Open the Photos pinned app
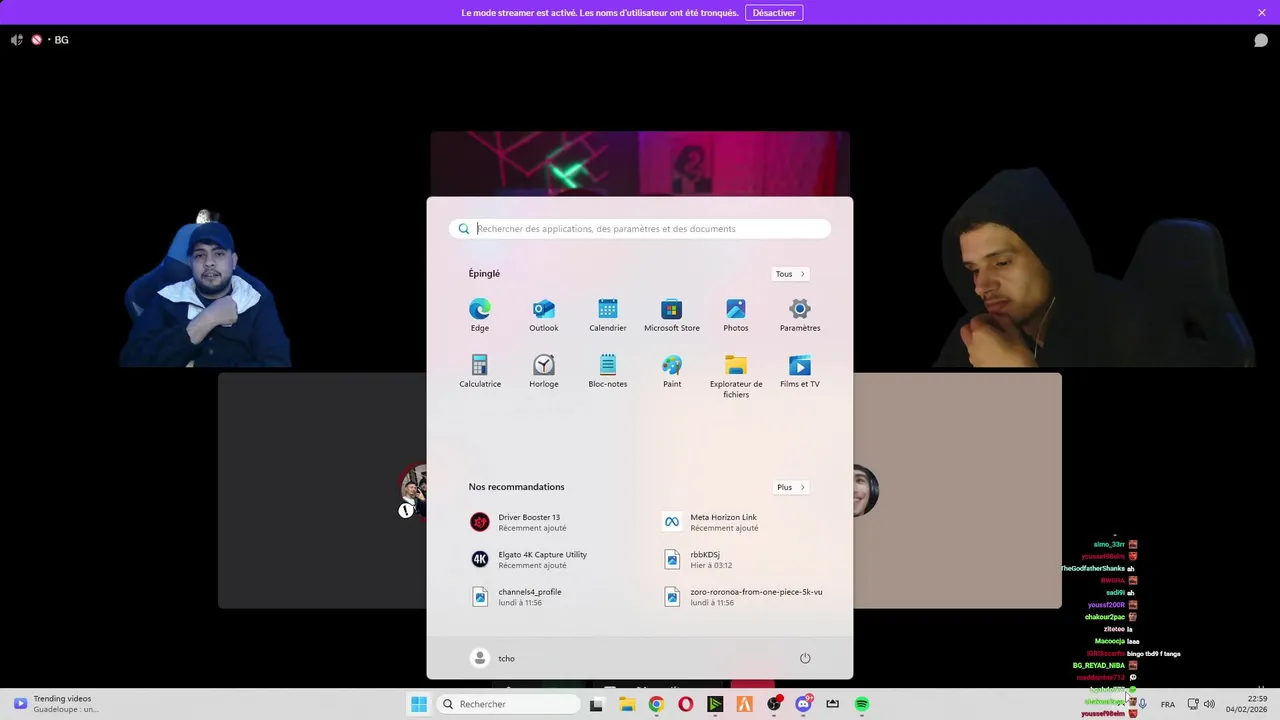This screenshot has width=1280, height=720. point(736,315)
